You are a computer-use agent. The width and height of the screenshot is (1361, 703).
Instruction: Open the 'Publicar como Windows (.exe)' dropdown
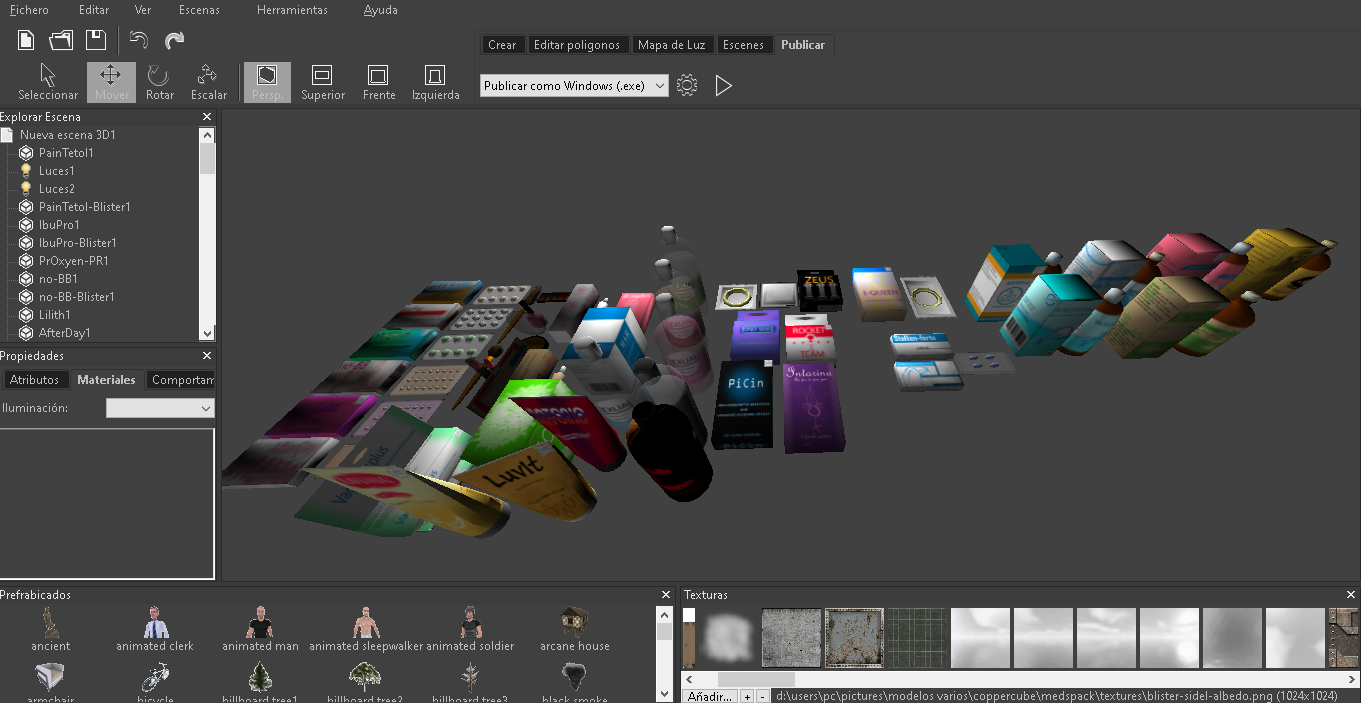[574, 86]
